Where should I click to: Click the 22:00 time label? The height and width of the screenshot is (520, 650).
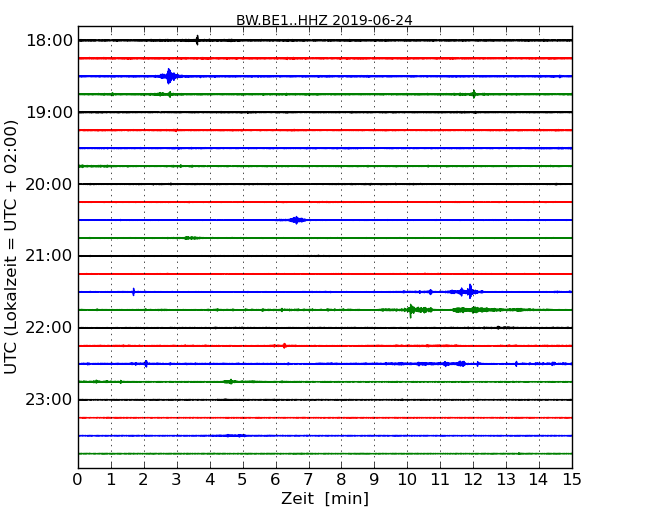coord(49,328)
